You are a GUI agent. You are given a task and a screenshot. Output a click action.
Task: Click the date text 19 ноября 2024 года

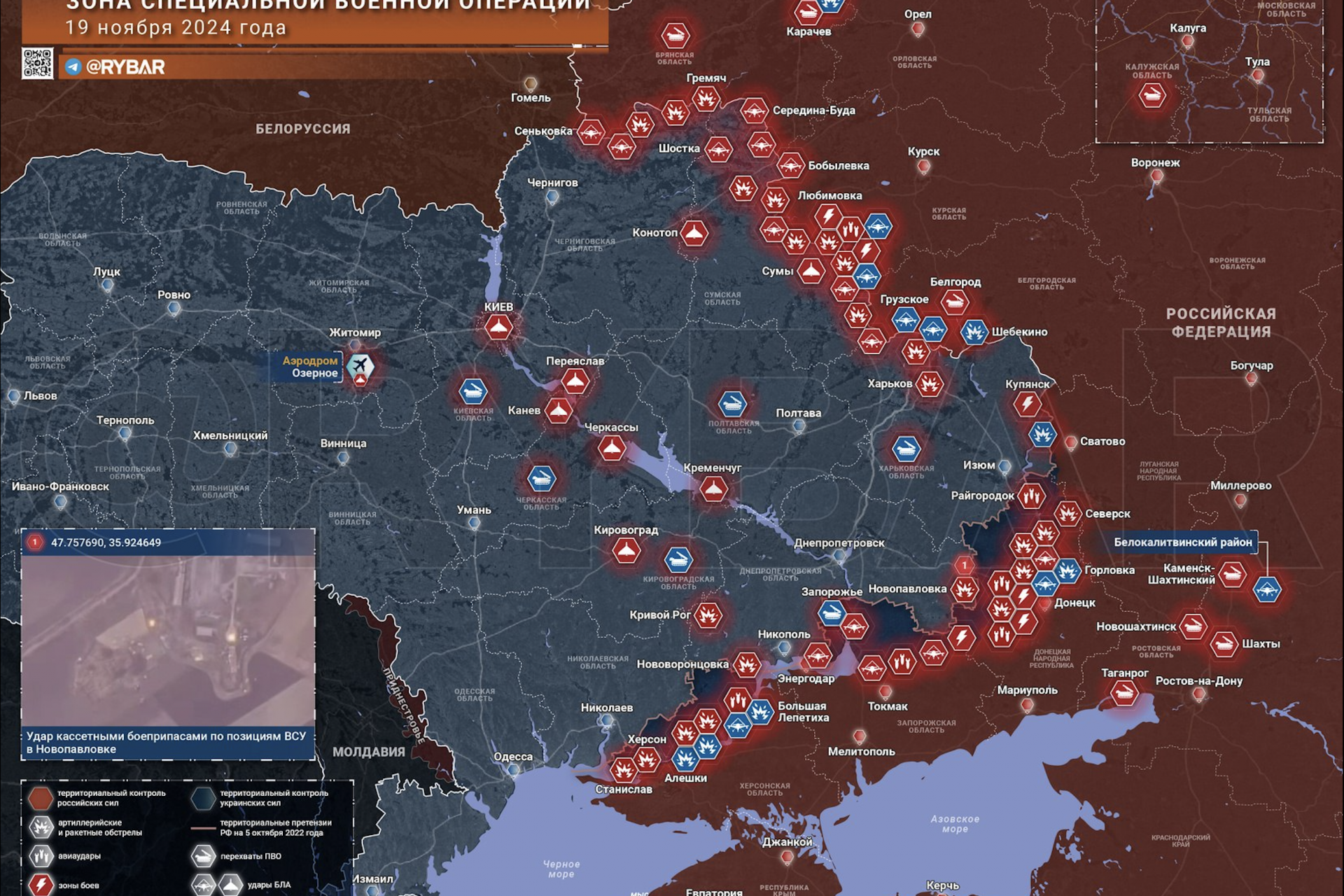tap(176, 27)
